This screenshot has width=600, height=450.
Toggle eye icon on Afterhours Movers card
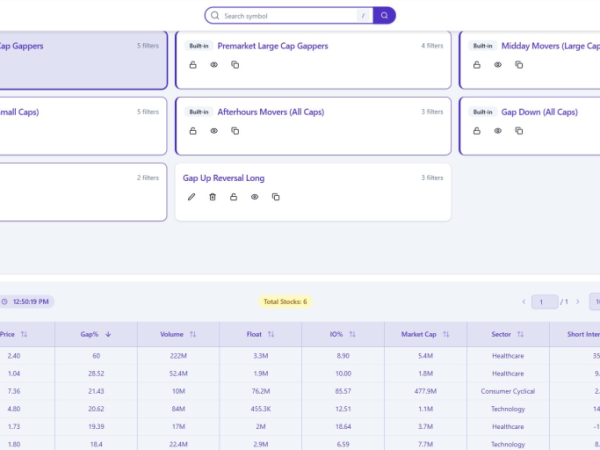point(214,131)
